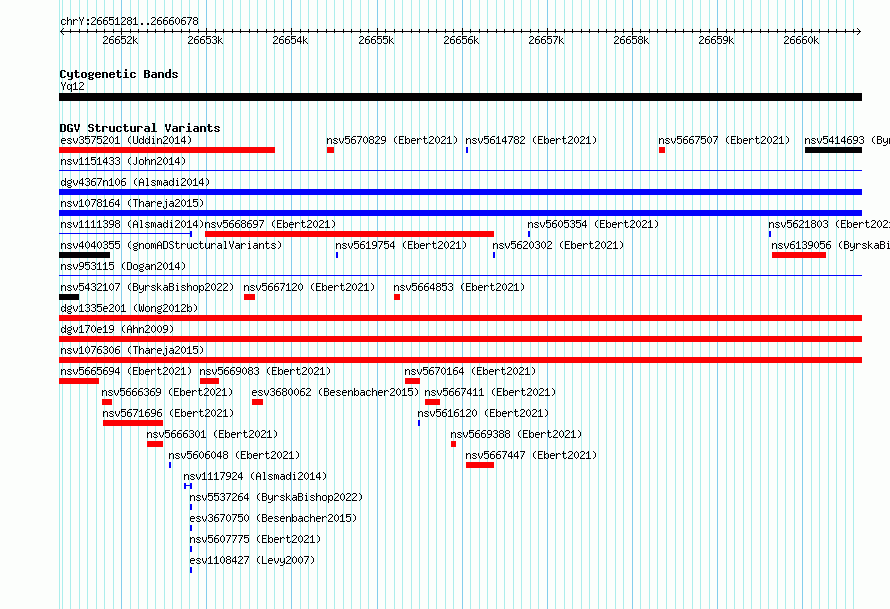Click the esv3575201 (Uddin2014) variant label
The image size is (890, 609).
pos(126,140)
